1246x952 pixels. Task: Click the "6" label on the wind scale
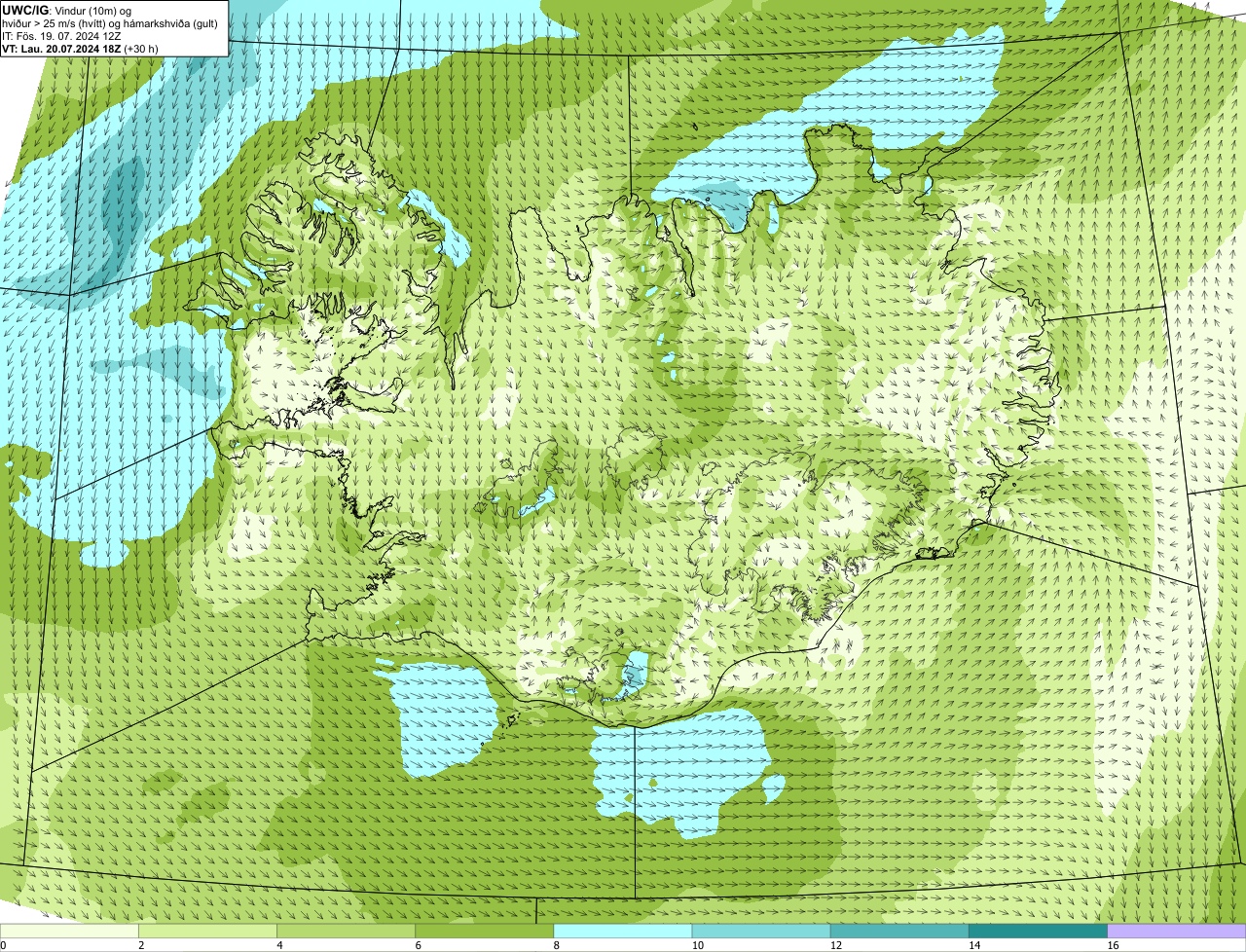[419, 945]
